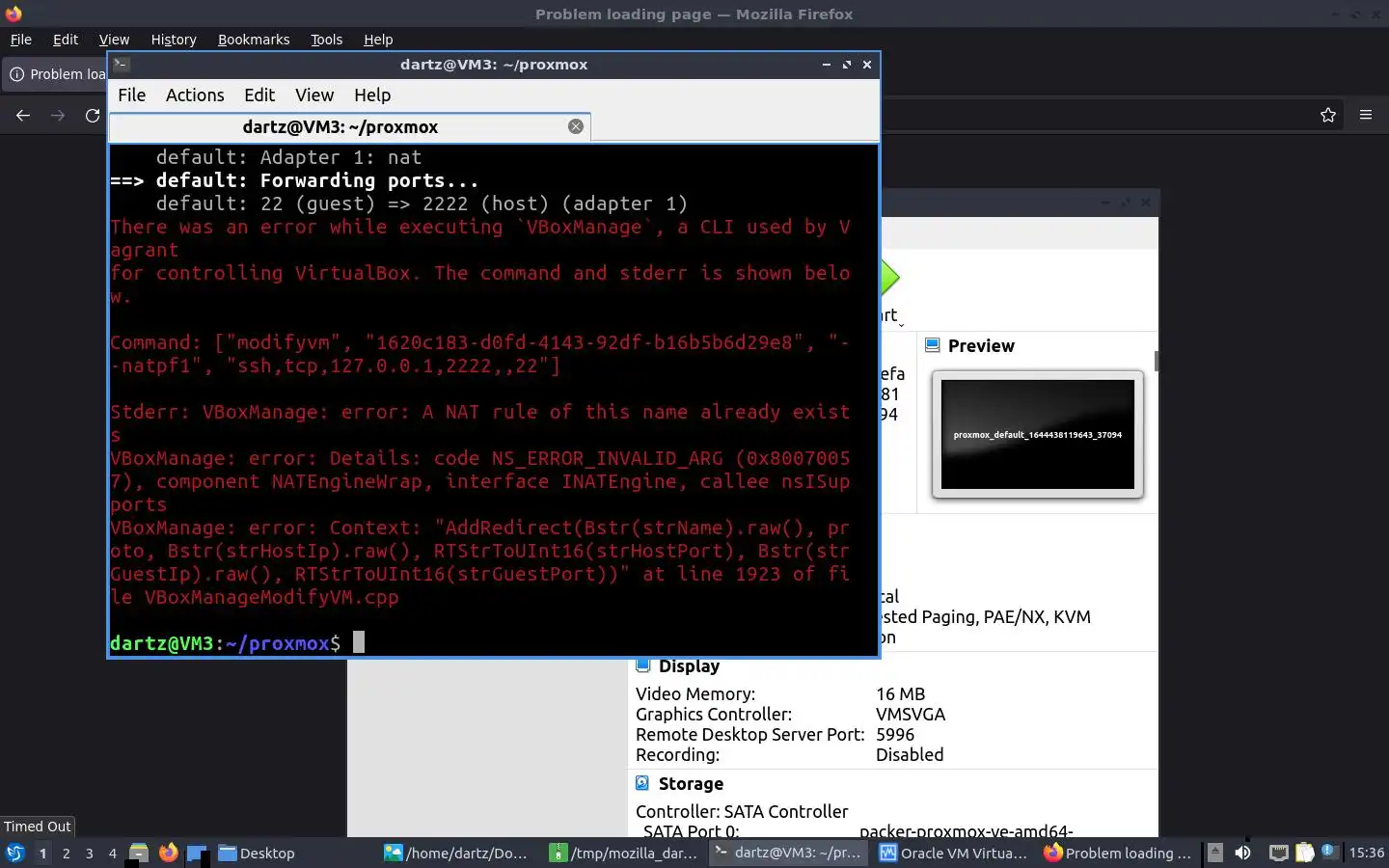Switch to /home/dartz/Do... image viewer window in taskbar
Image resolution: width=1389 pixels, height=868 pixels.
pyautogui.click(x=457, y=853)
